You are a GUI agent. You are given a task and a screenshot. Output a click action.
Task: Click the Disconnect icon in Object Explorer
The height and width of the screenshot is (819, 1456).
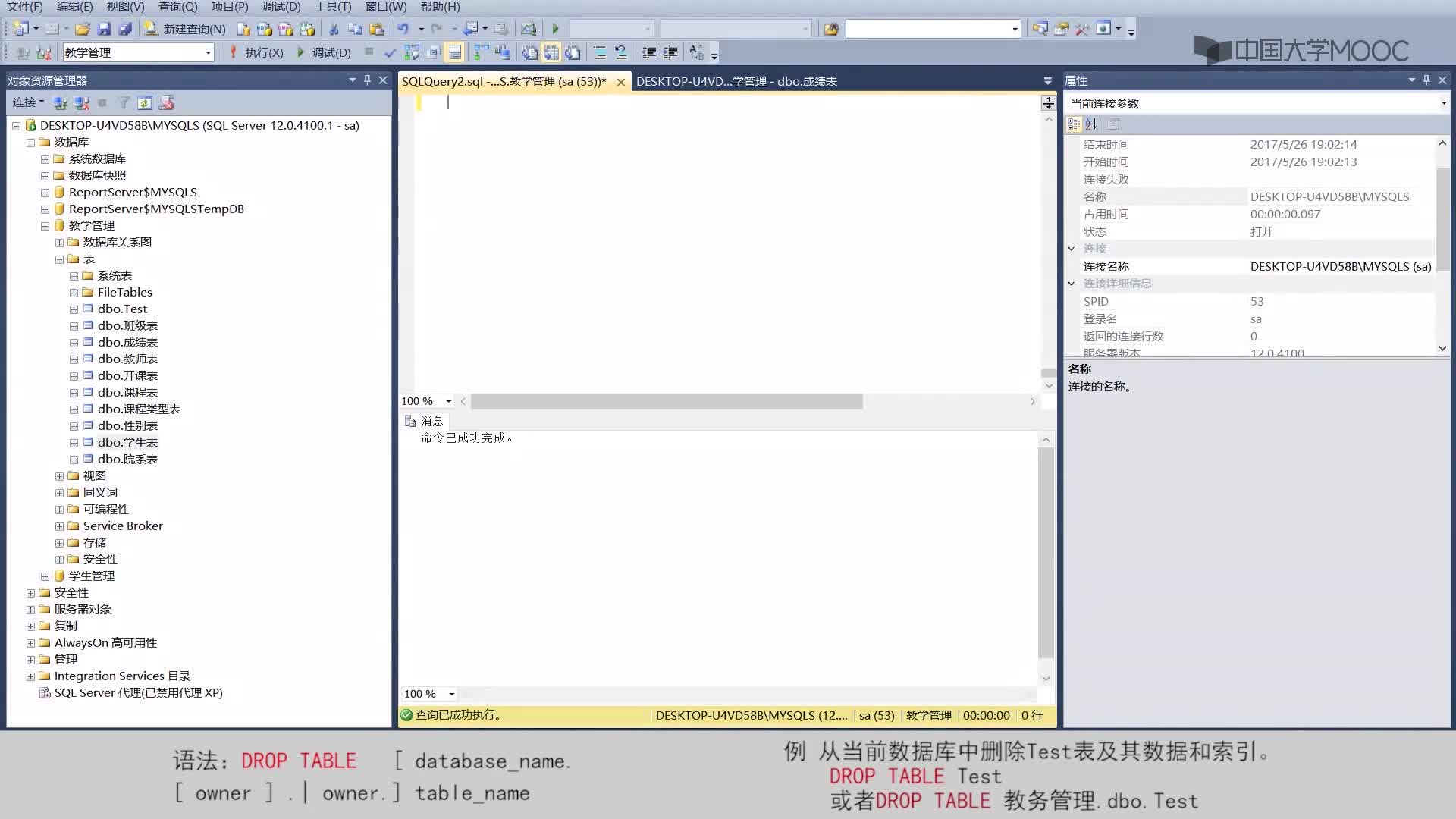(81, 102)
